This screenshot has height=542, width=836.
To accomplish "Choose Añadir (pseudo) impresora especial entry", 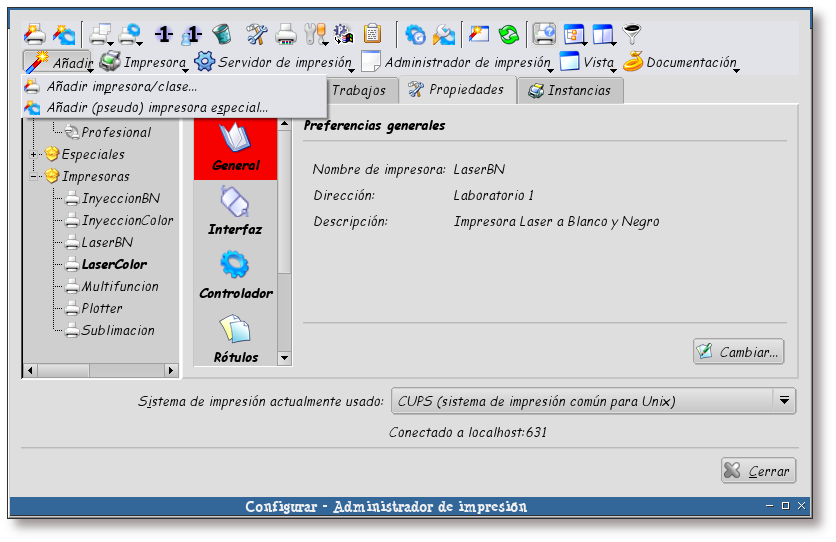I will pyautogui.click(x=157, y=107).
